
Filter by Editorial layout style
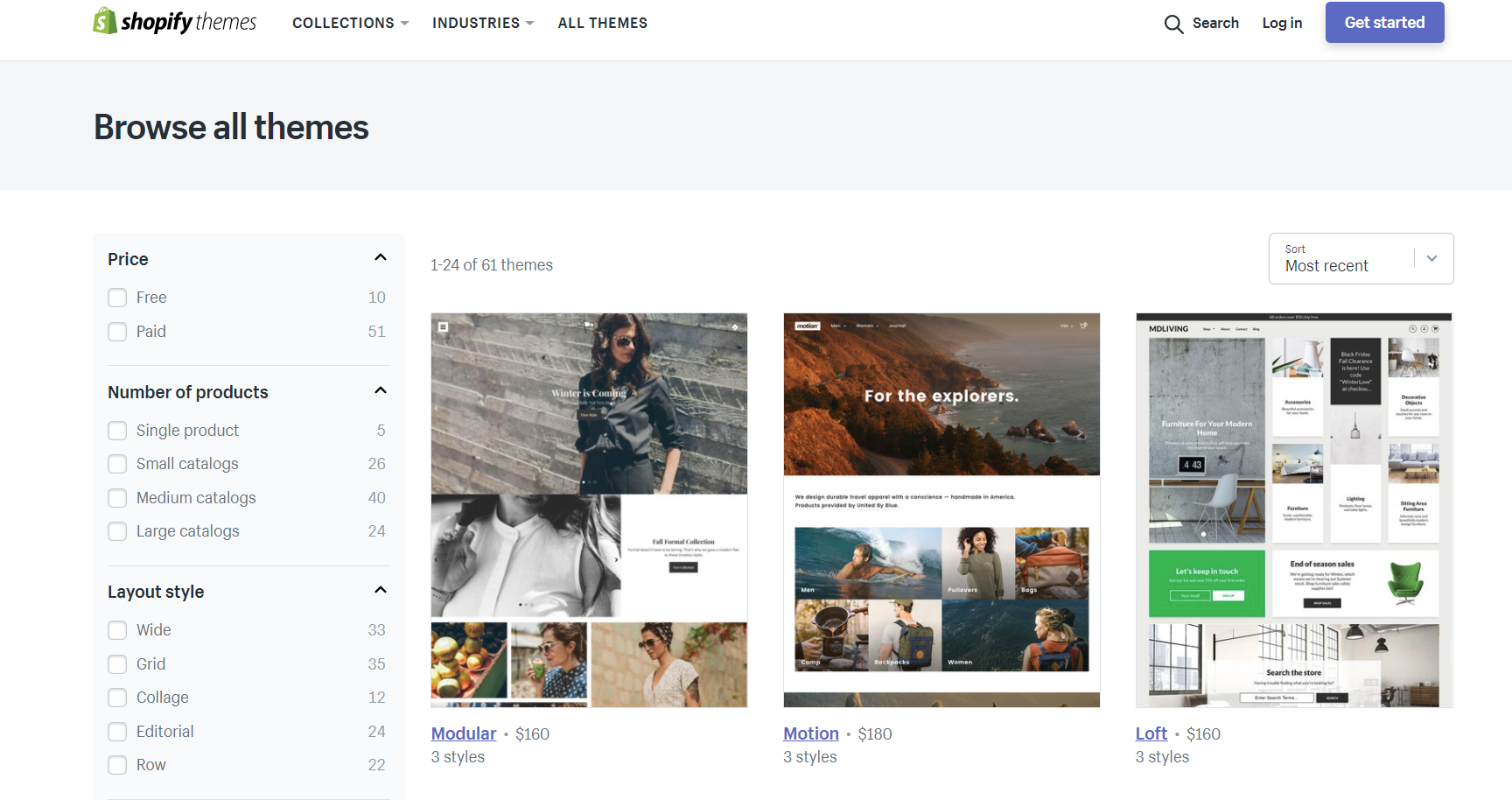click(x=117, y=732)
